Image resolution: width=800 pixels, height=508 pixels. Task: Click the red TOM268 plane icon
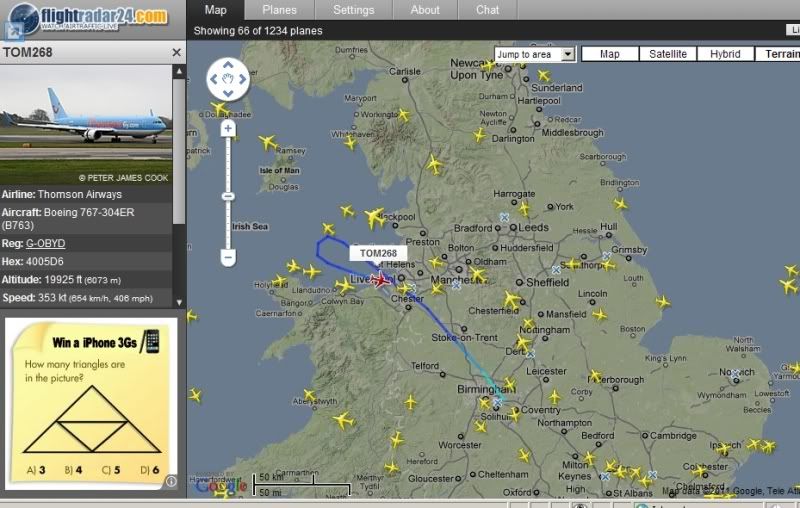tap(380, 280)
